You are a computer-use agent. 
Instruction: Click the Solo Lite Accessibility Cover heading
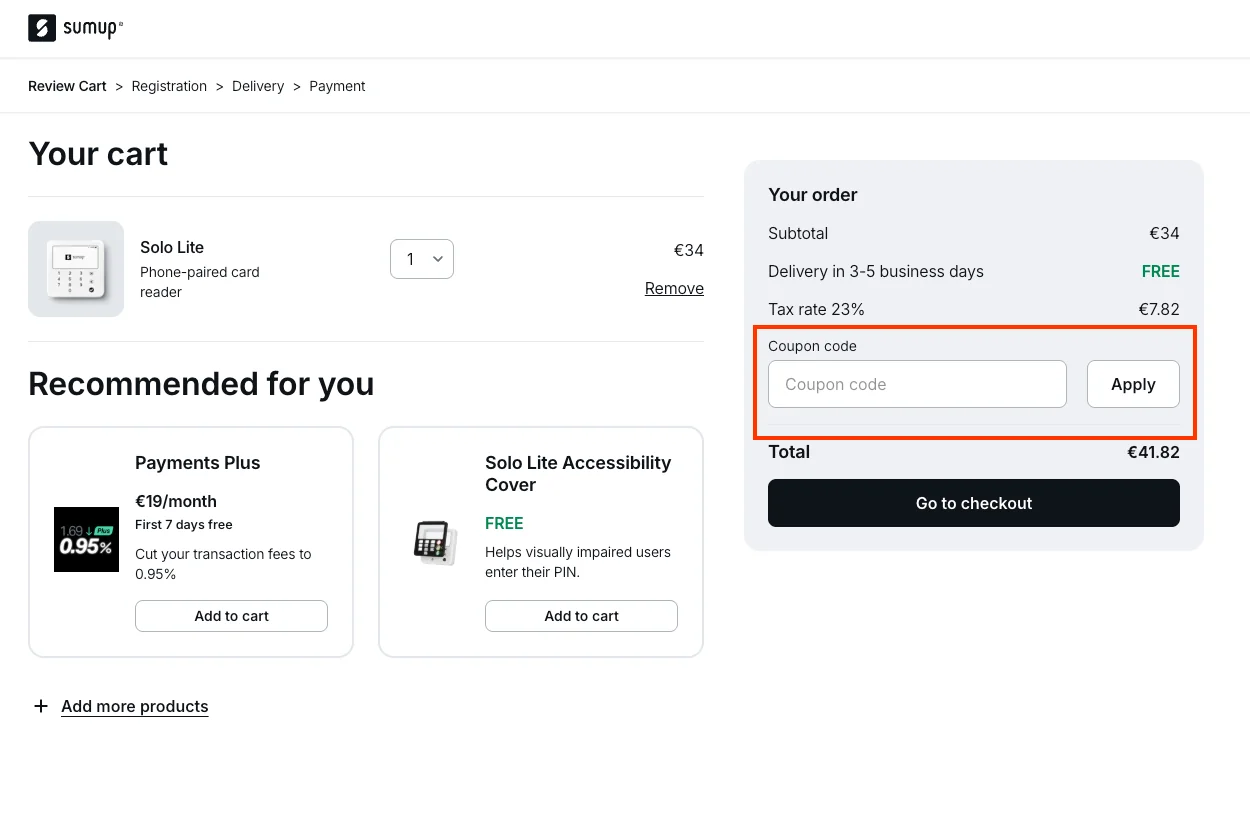578,474
